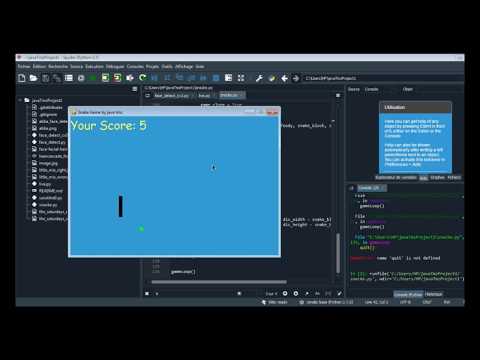Go forward with the right arrow icon

pyautogui.click(x=295, y=78)
